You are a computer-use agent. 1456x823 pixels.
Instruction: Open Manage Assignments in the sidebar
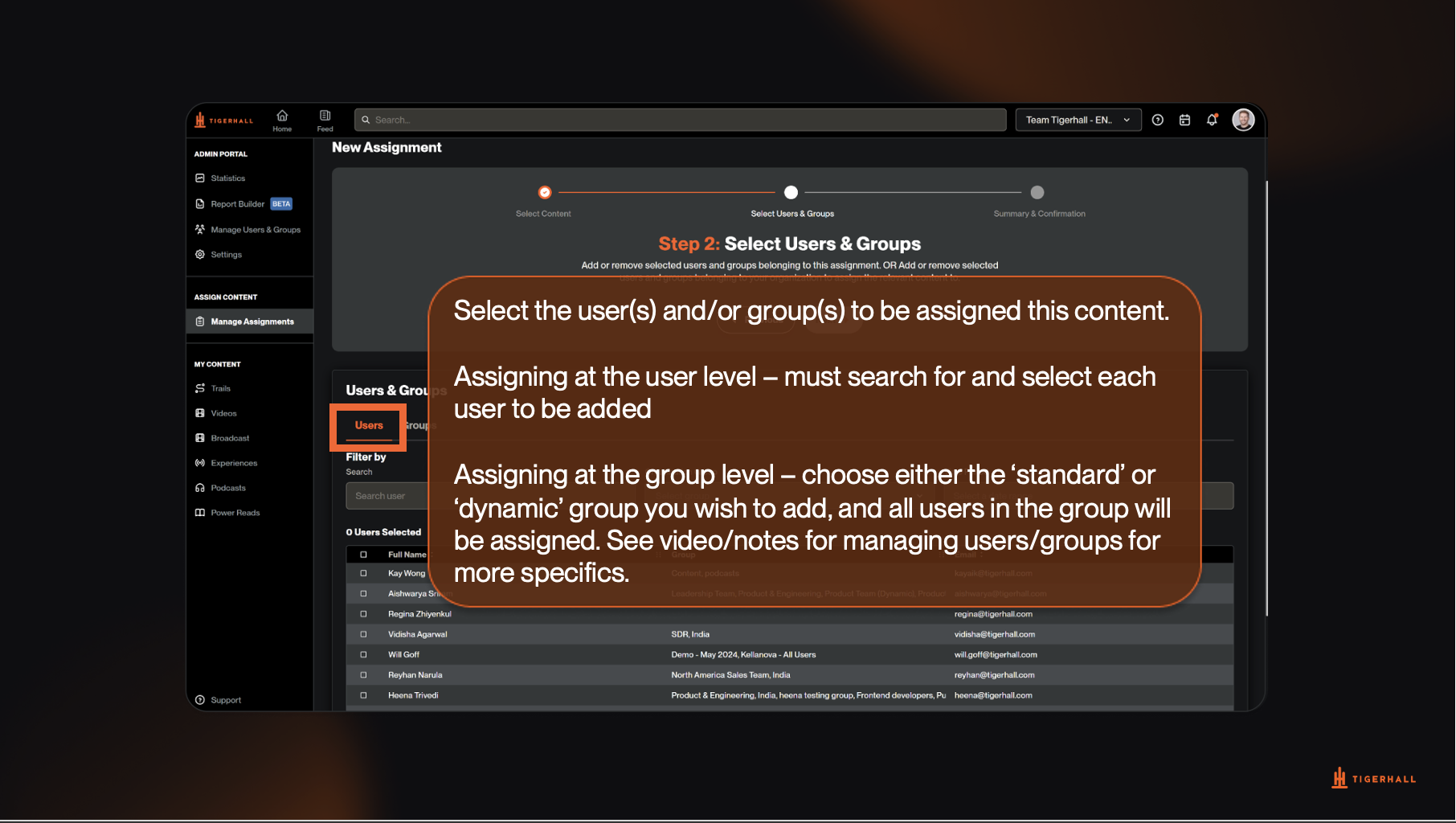pos(250,321)
